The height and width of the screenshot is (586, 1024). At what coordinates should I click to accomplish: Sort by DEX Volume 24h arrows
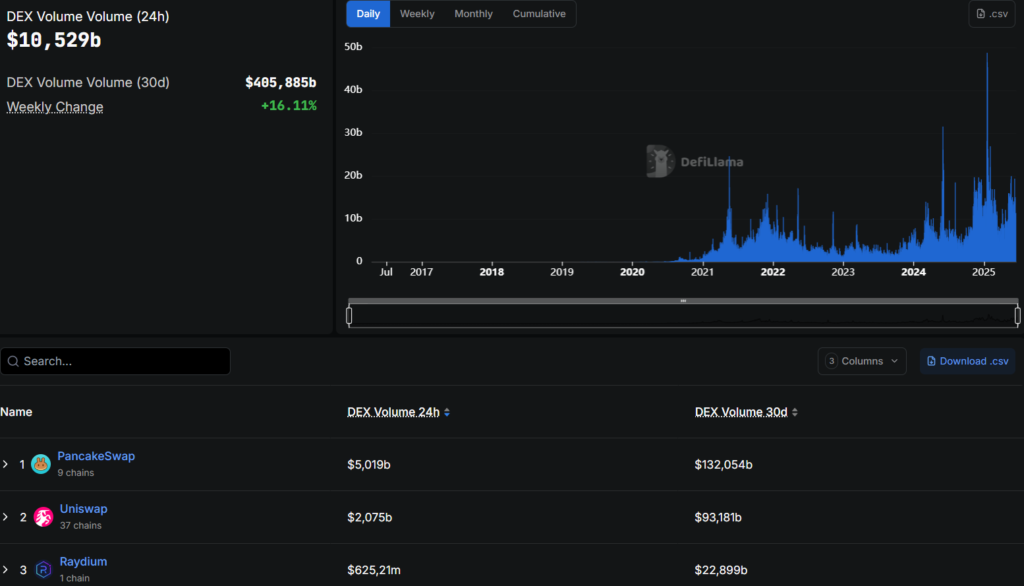(447, 412)
